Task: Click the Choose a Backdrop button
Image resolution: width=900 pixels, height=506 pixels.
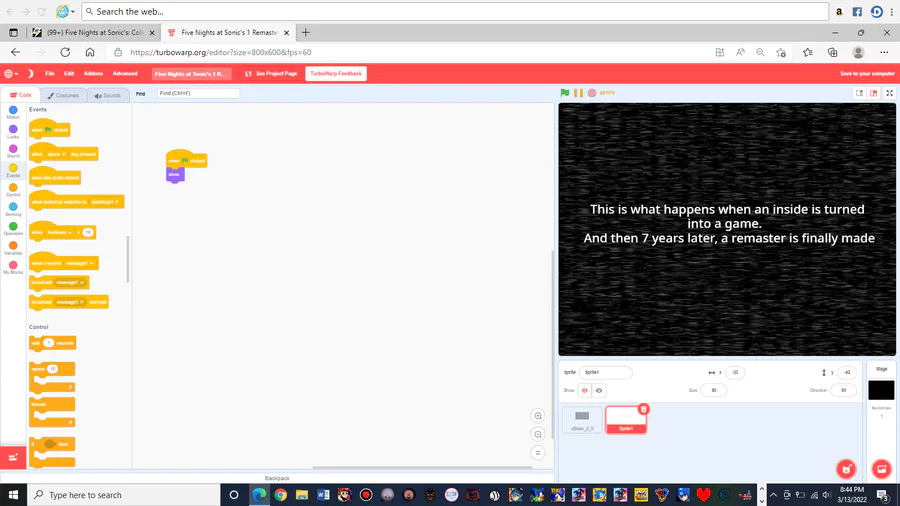Action: coord(882,469)
